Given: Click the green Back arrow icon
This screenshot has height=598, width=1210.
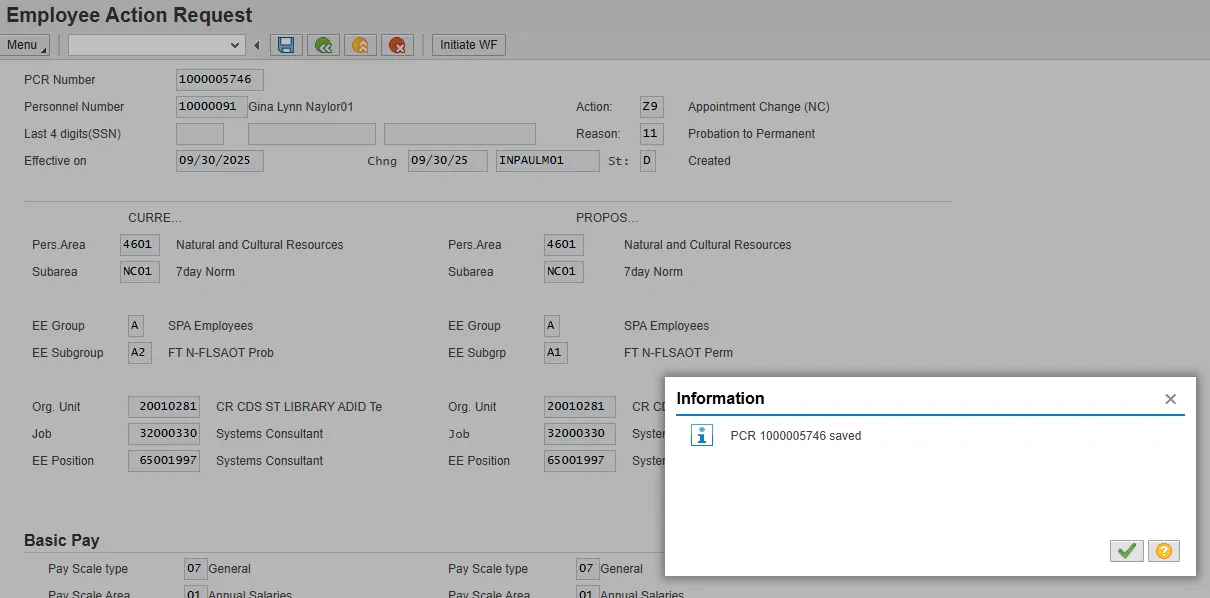Looking at the screenshot, I should click(322, 45).
